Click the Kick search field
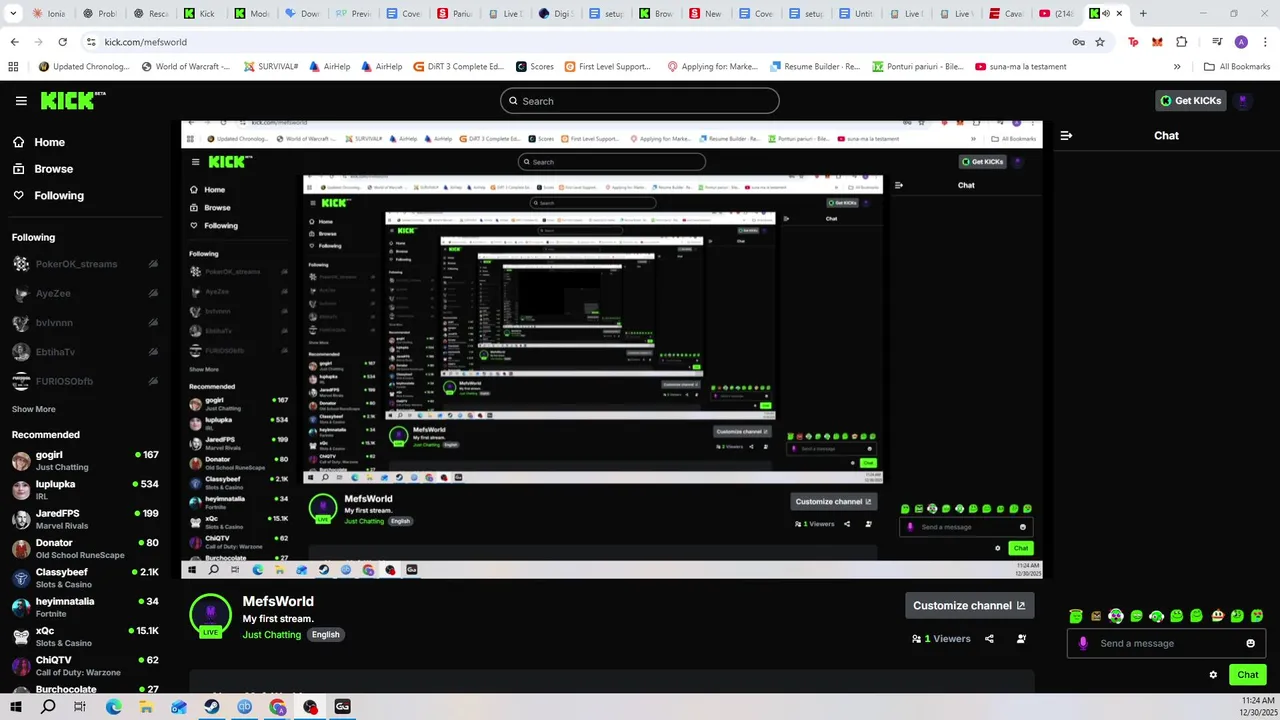Image resolution: width=1280 pixels, height=720 pixels. click(640, 101)
